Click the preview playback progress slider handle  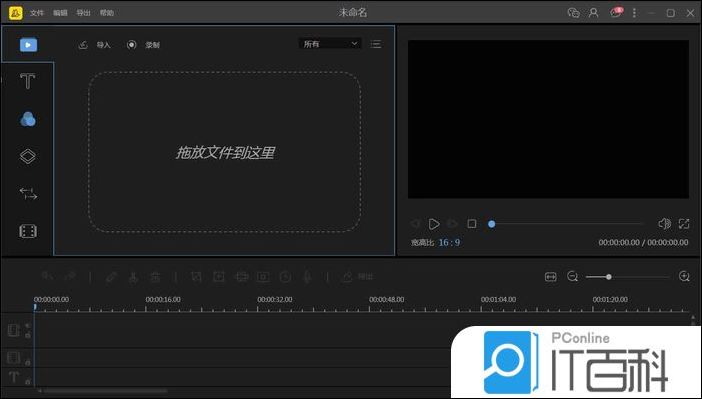pyautogui.click(x=492, y=224)
